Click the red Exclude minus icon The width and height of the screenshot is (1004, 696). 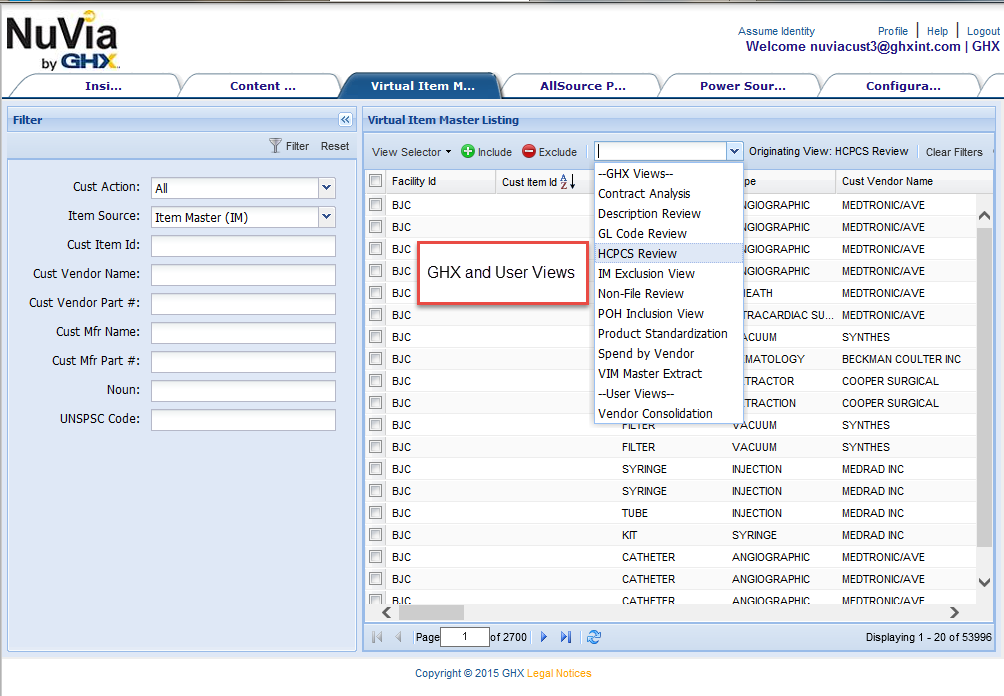pyautogui.click(x=529, y=151)
